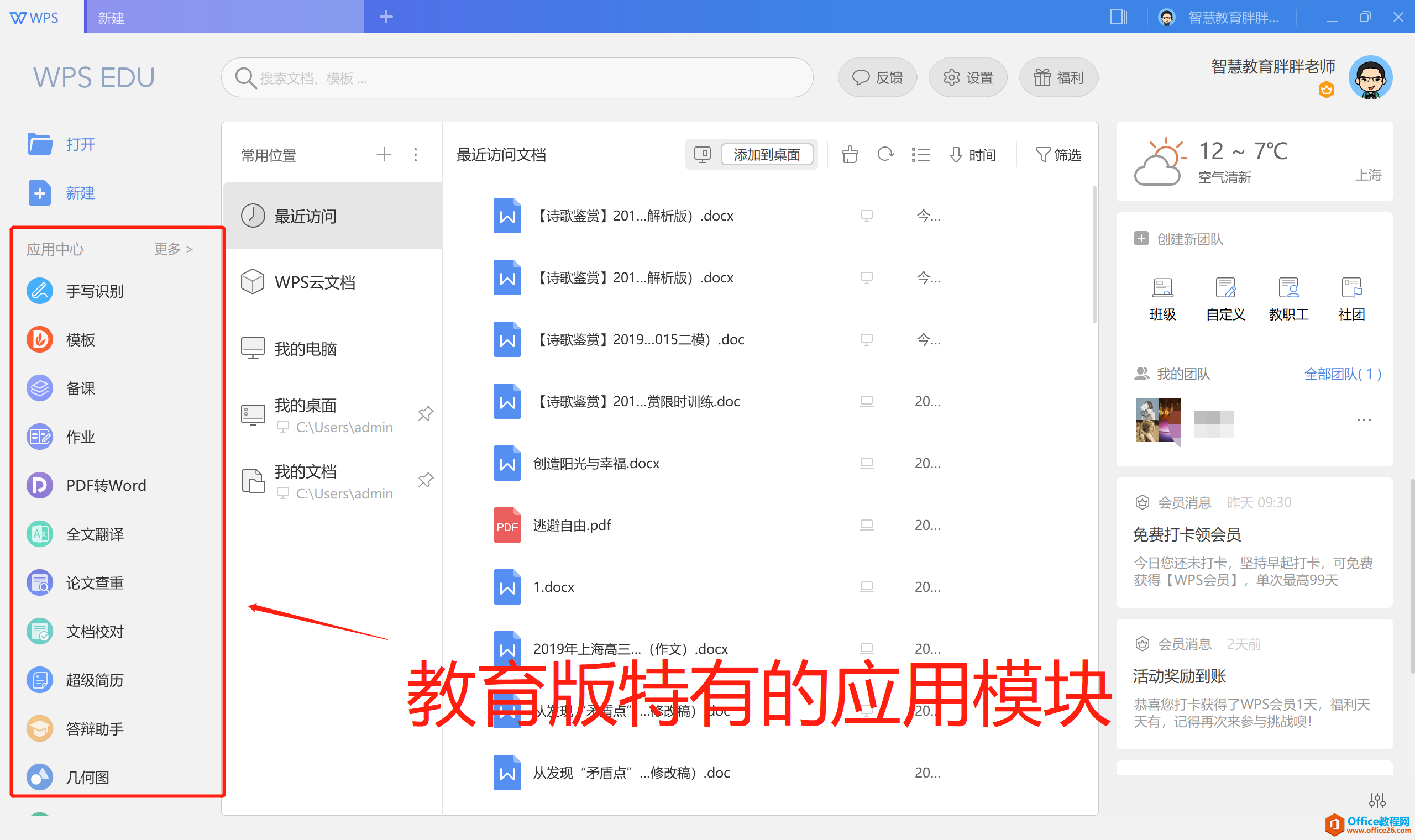
Task: Click user profile avatar at top right
Action: pos(1370,77)
